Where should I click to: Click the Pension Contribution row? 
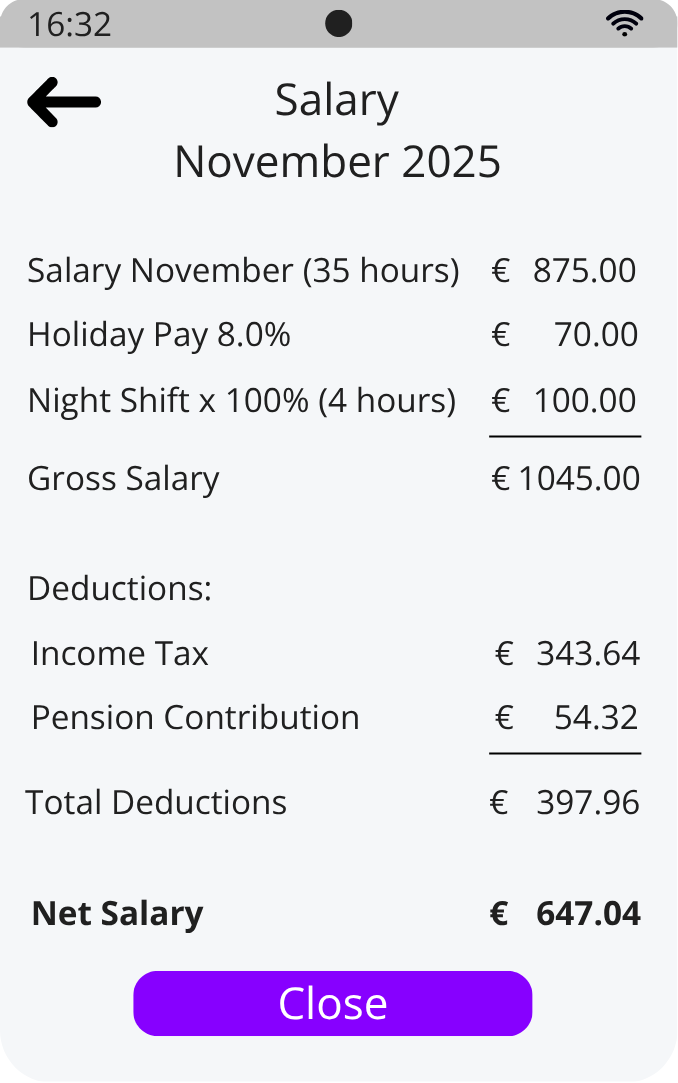tap(195, 717)
